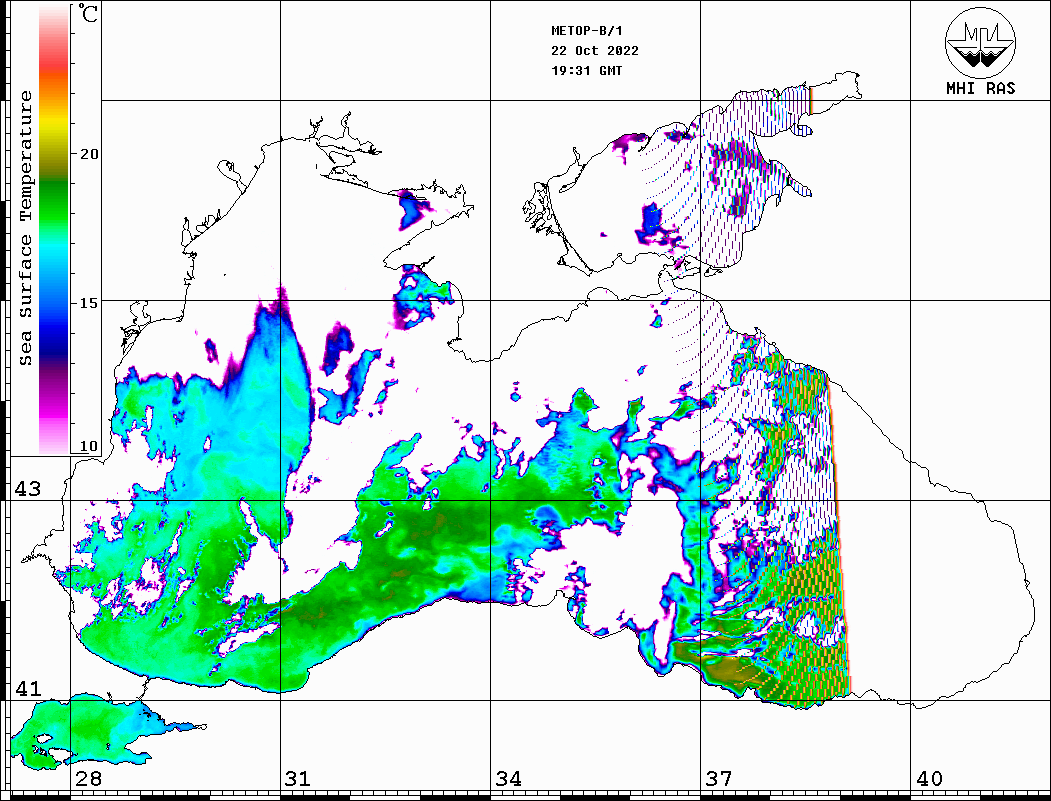The height and width of the screenshot is (801, 1051).
Task: Click the vertical Sea Surface Temperature label
Action: pos(26,228)
